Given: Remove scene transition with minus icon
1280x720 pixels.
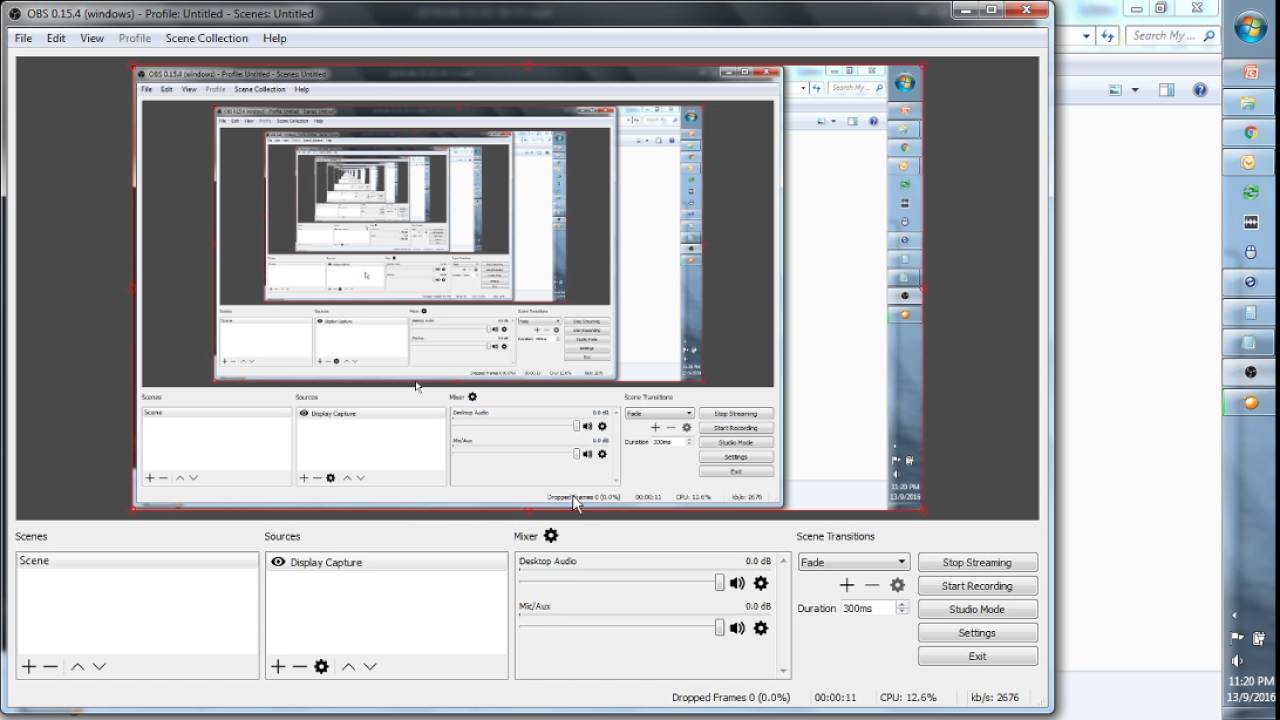Looking at the screenshot, I should [872, 585].
